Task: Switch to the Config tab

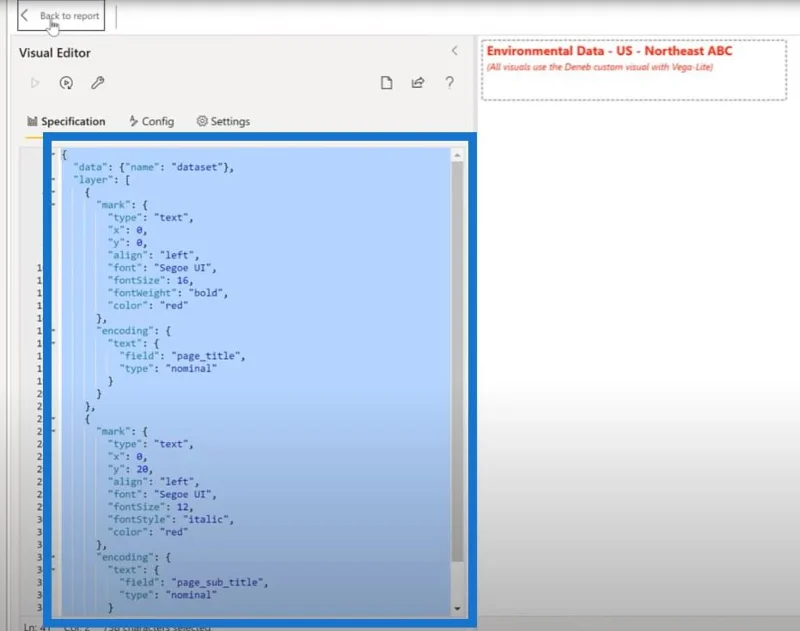Action: (x=152, y=121)
